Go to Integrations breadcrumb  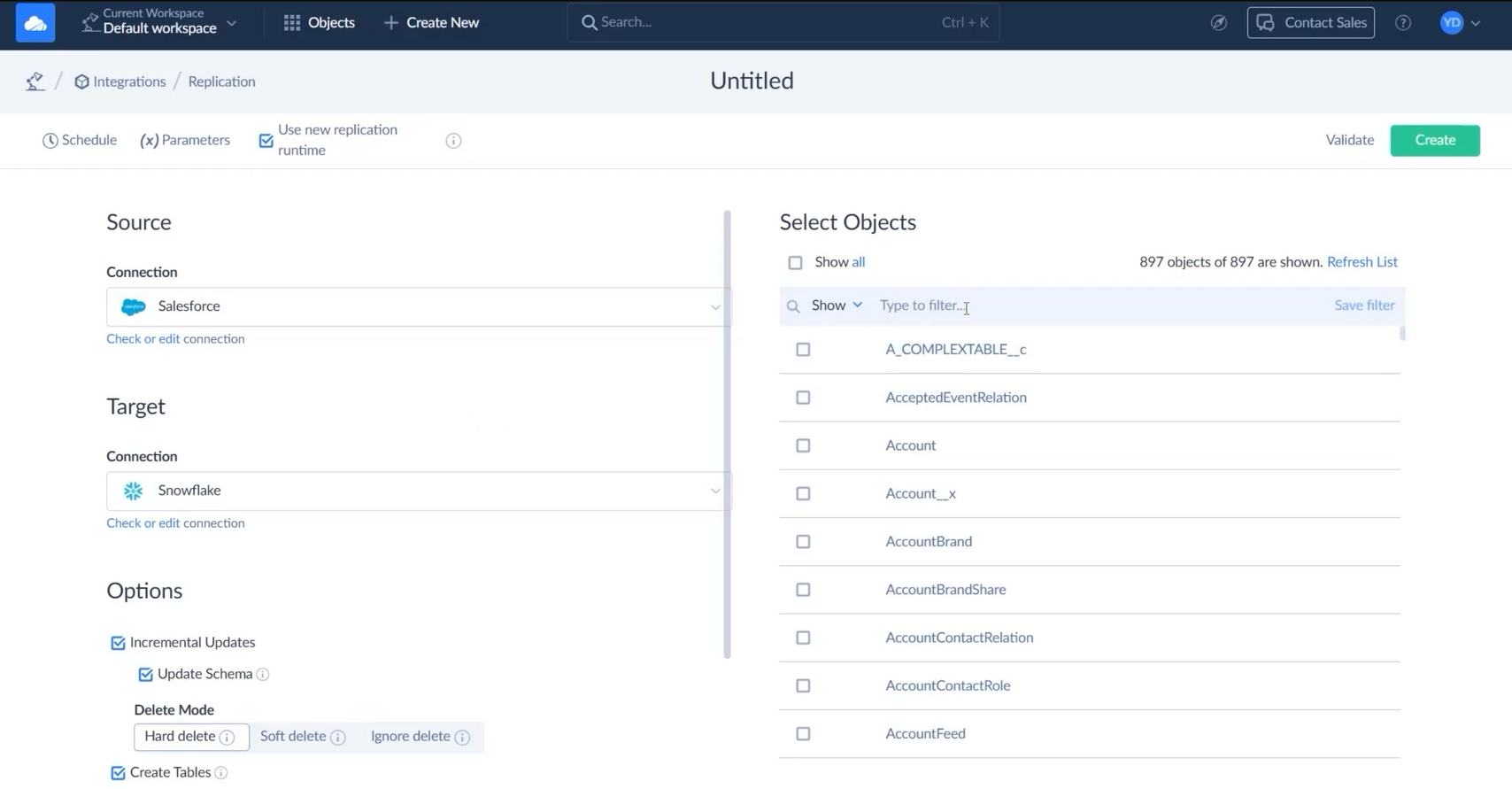click(x=120, y=81)
